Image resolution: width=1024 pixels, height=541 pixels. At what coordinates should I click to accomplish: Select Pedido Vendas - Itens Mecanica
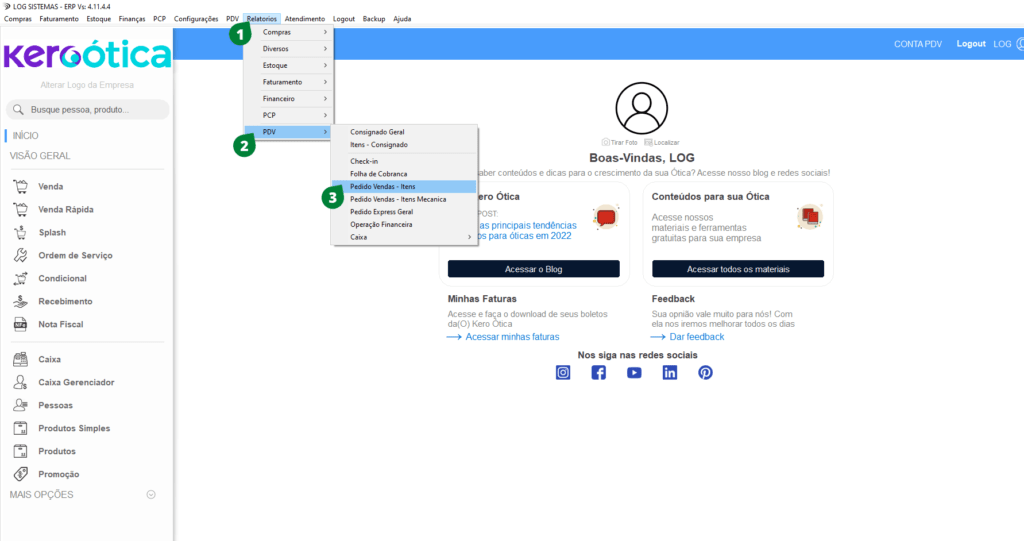404,199
